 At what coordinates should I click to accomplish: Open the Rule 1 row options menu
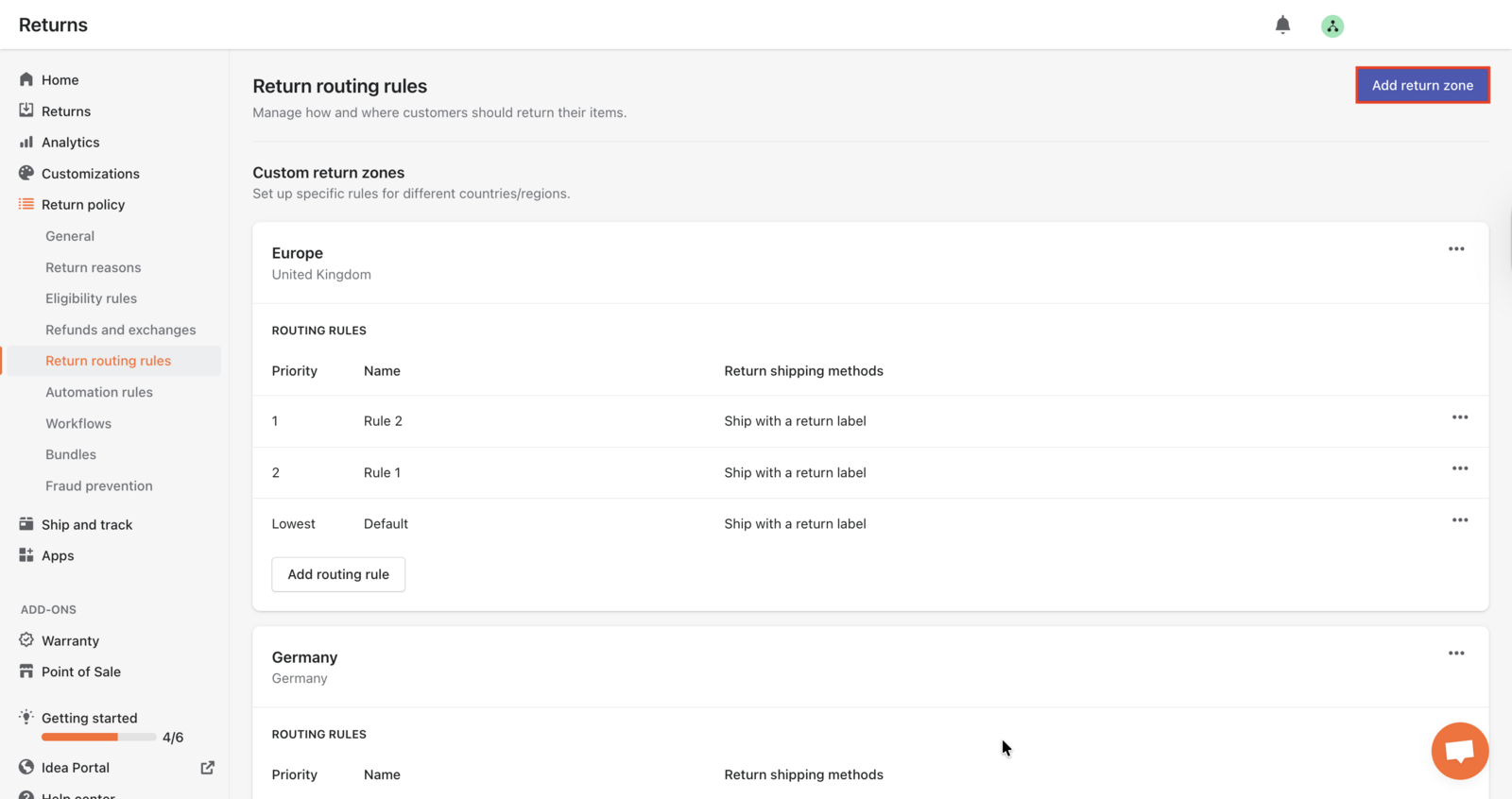point(1460,468)
